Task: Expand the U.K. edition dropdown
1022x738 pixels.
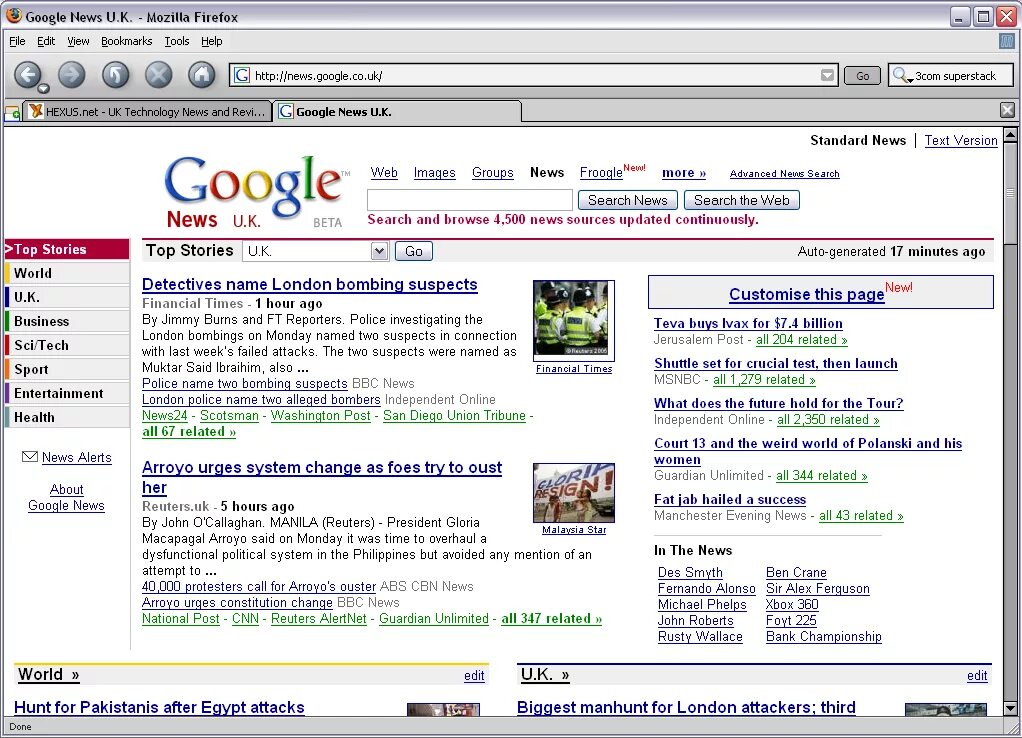Action: [x=379, y=251]
